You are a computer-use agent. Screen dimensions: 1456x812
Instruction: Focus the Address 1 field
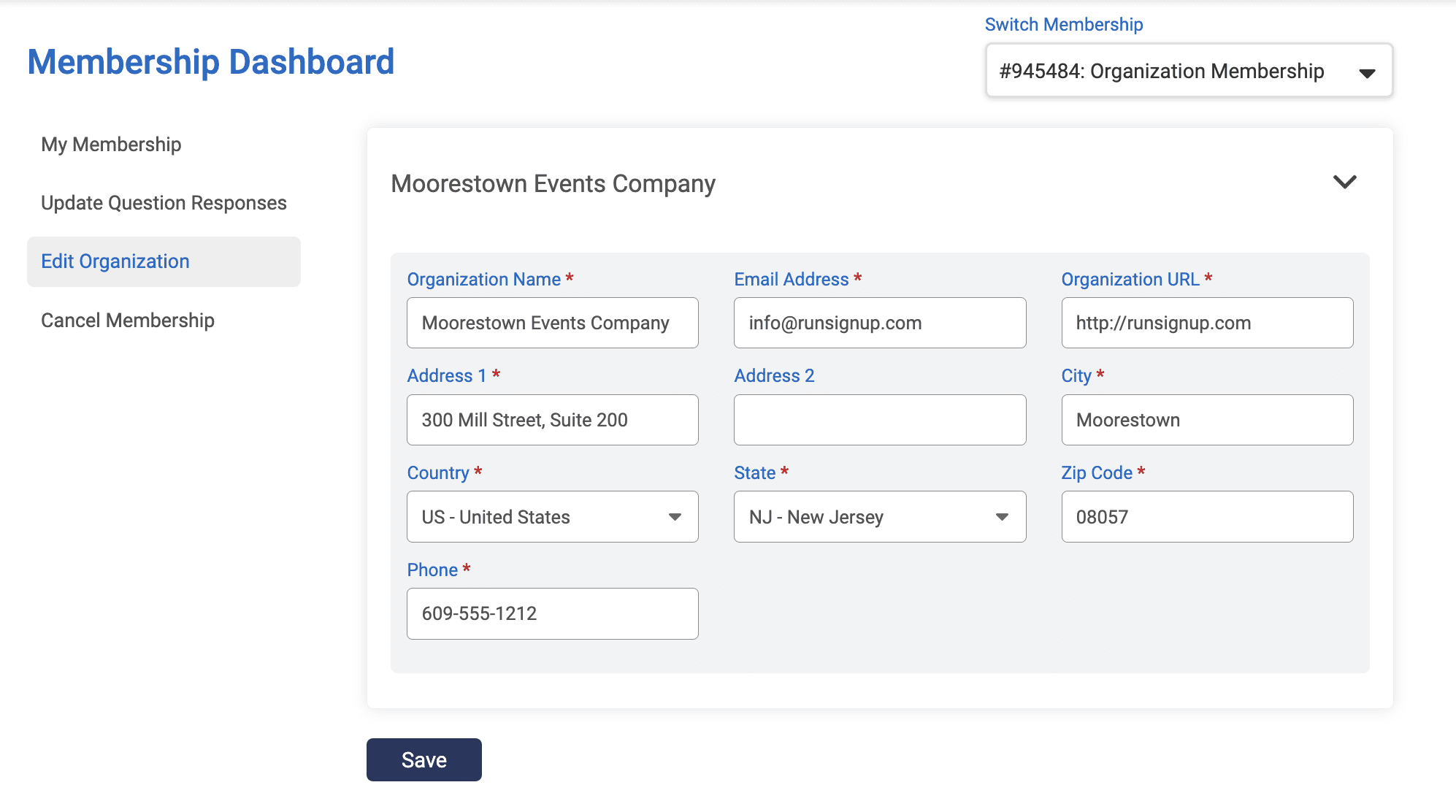coord(552,420)
